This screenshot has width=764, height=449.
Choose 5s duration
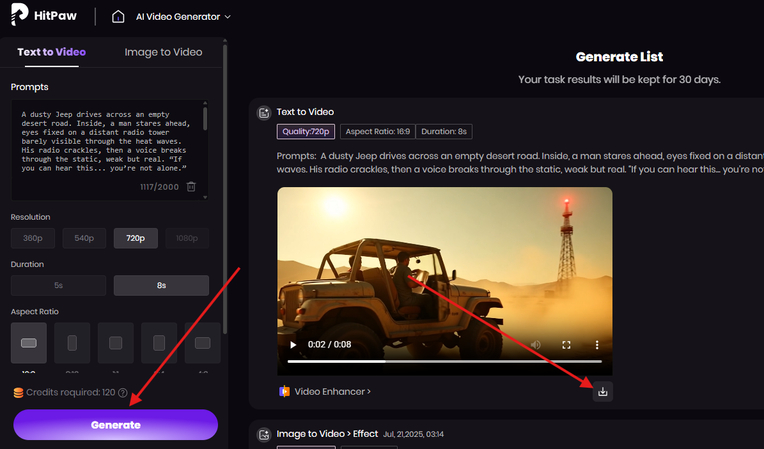(58, 285)
